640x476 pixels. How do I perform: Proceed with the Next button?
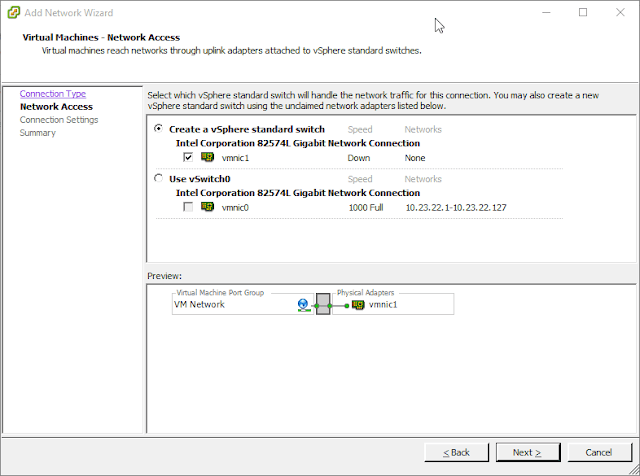(528, 452)
